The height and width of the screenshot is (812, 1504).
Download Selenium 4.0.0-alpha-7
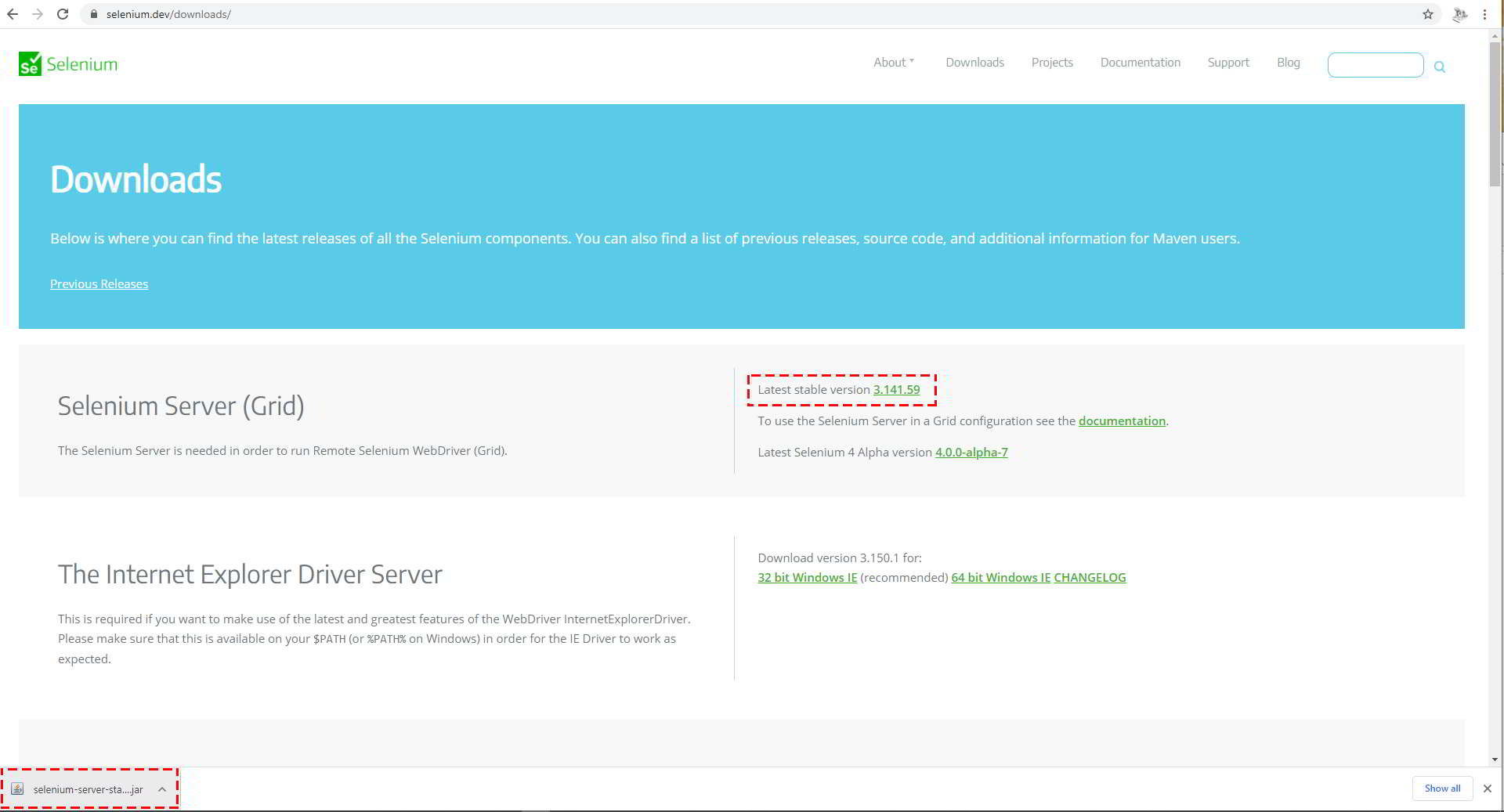[x=971, y=452]
